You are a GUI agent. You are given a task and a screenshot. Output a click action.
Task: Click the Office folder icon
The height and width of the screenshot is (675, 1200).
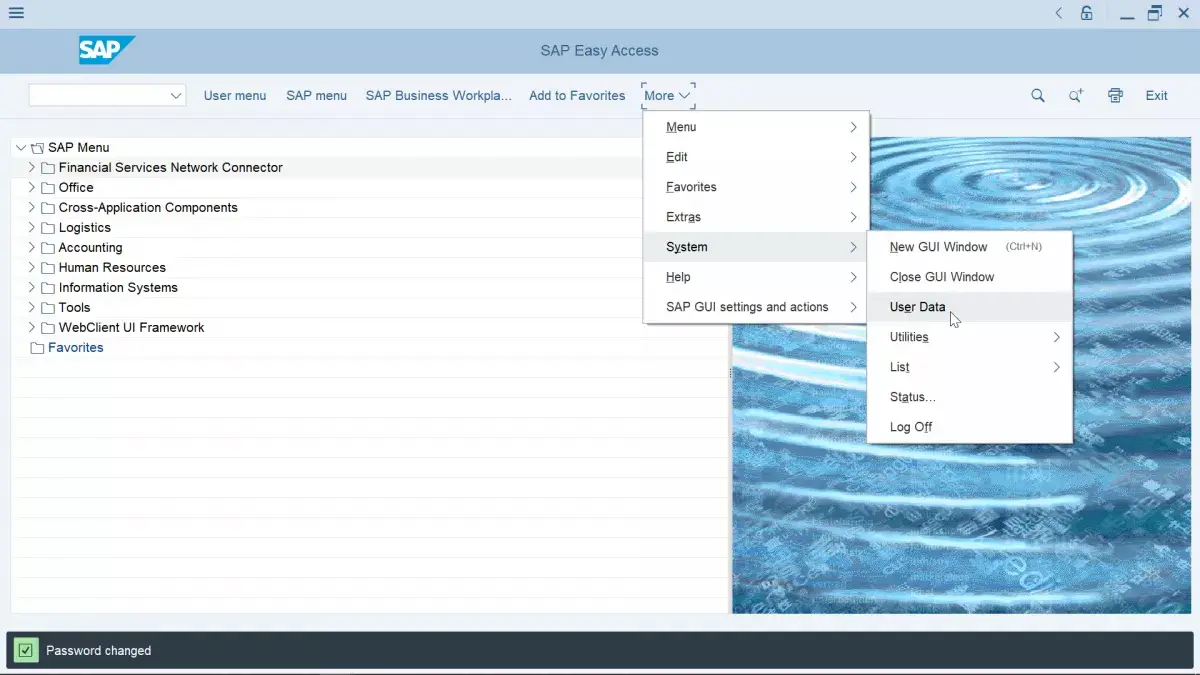pos(48,188)
